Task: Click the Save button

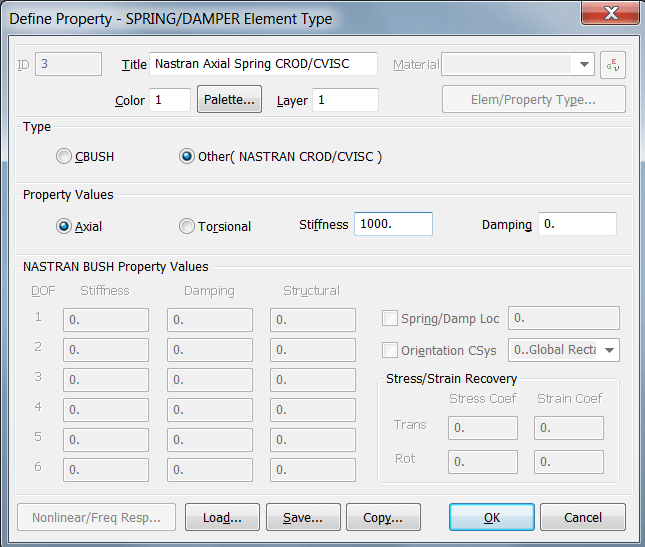Action: click(303, 517)
